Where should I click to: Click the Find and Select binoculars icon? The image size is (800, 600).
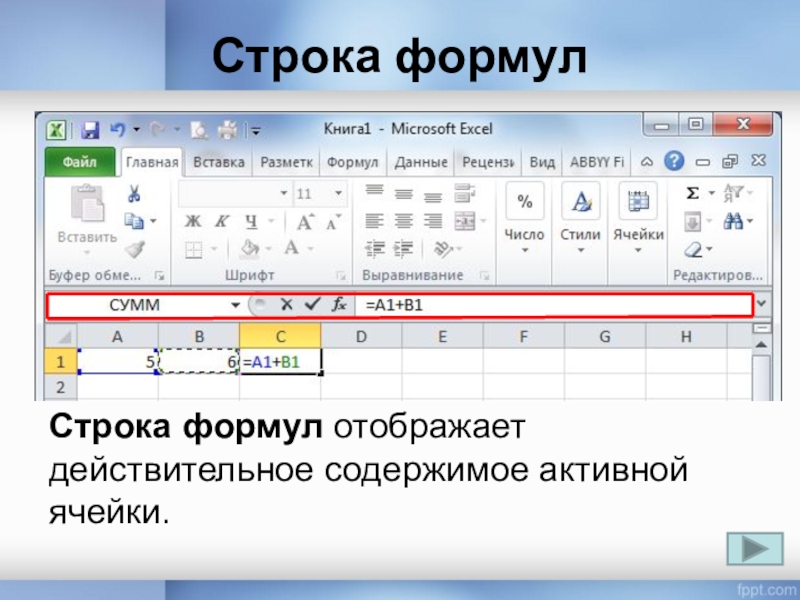733,221
